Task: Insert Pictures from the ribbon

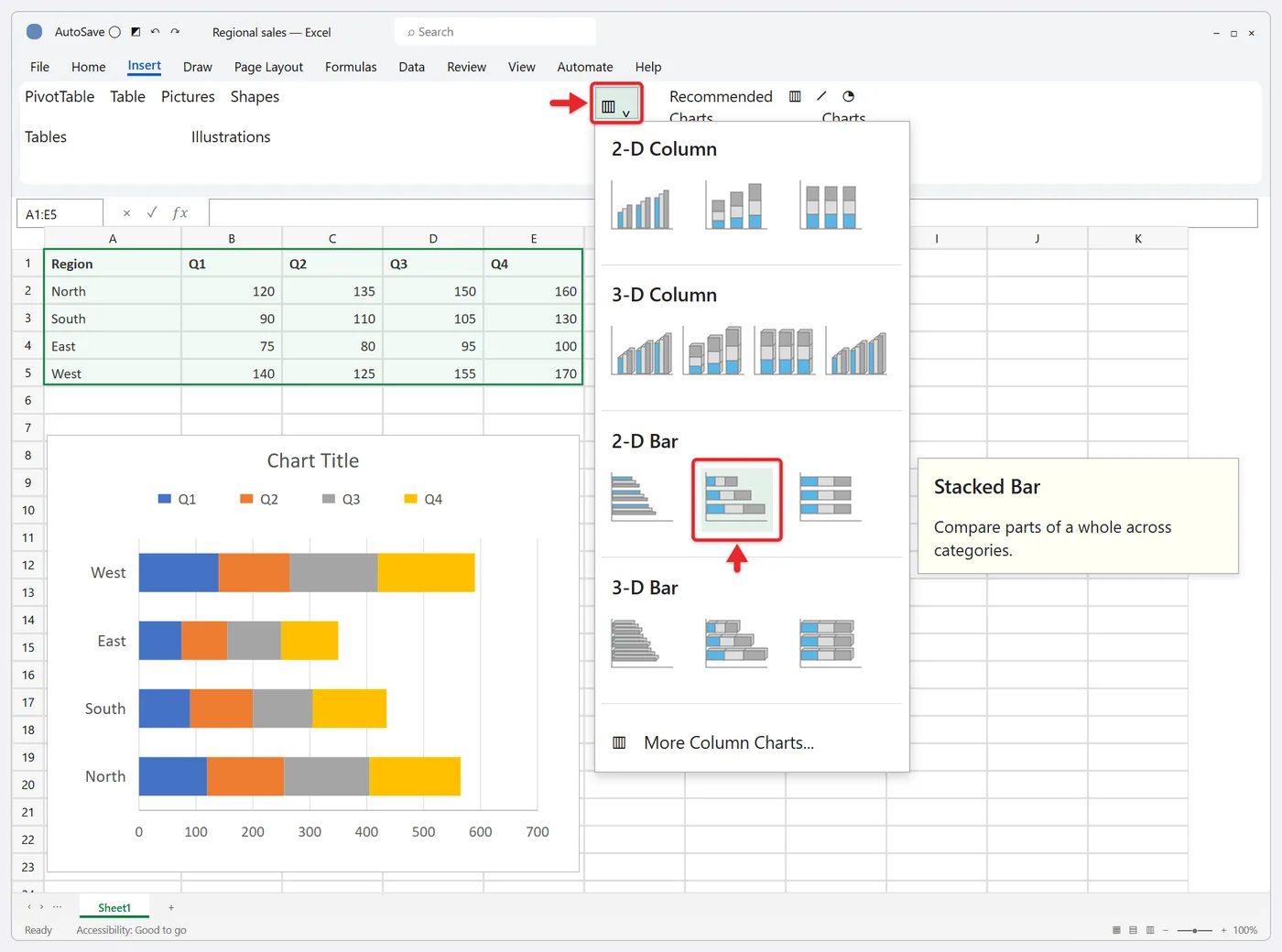Action: [188, 97]
